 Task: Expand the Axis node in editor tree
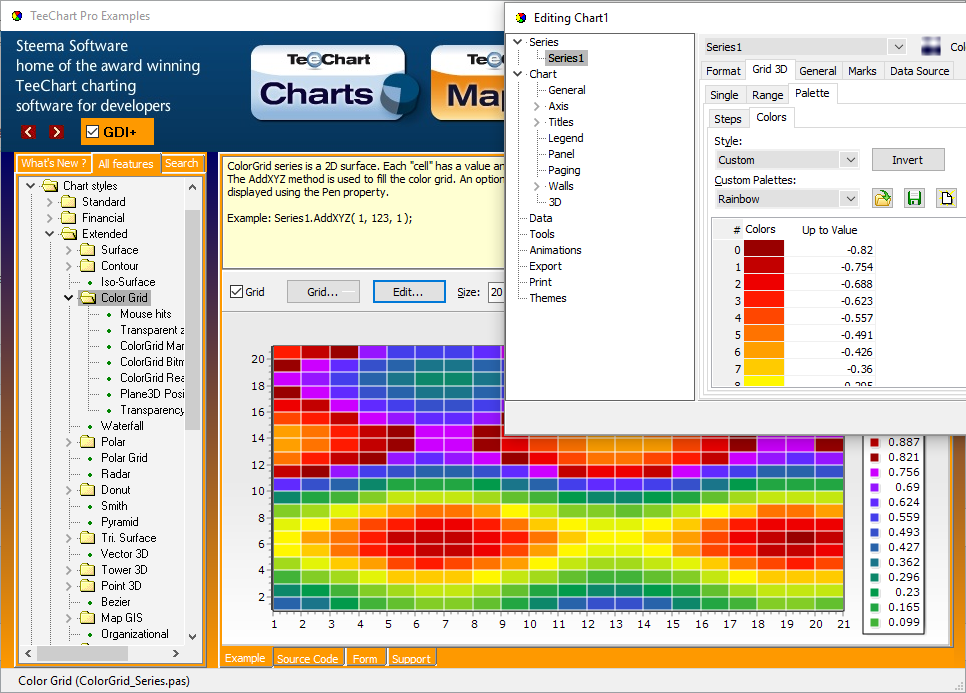click(x=537, y=106)
